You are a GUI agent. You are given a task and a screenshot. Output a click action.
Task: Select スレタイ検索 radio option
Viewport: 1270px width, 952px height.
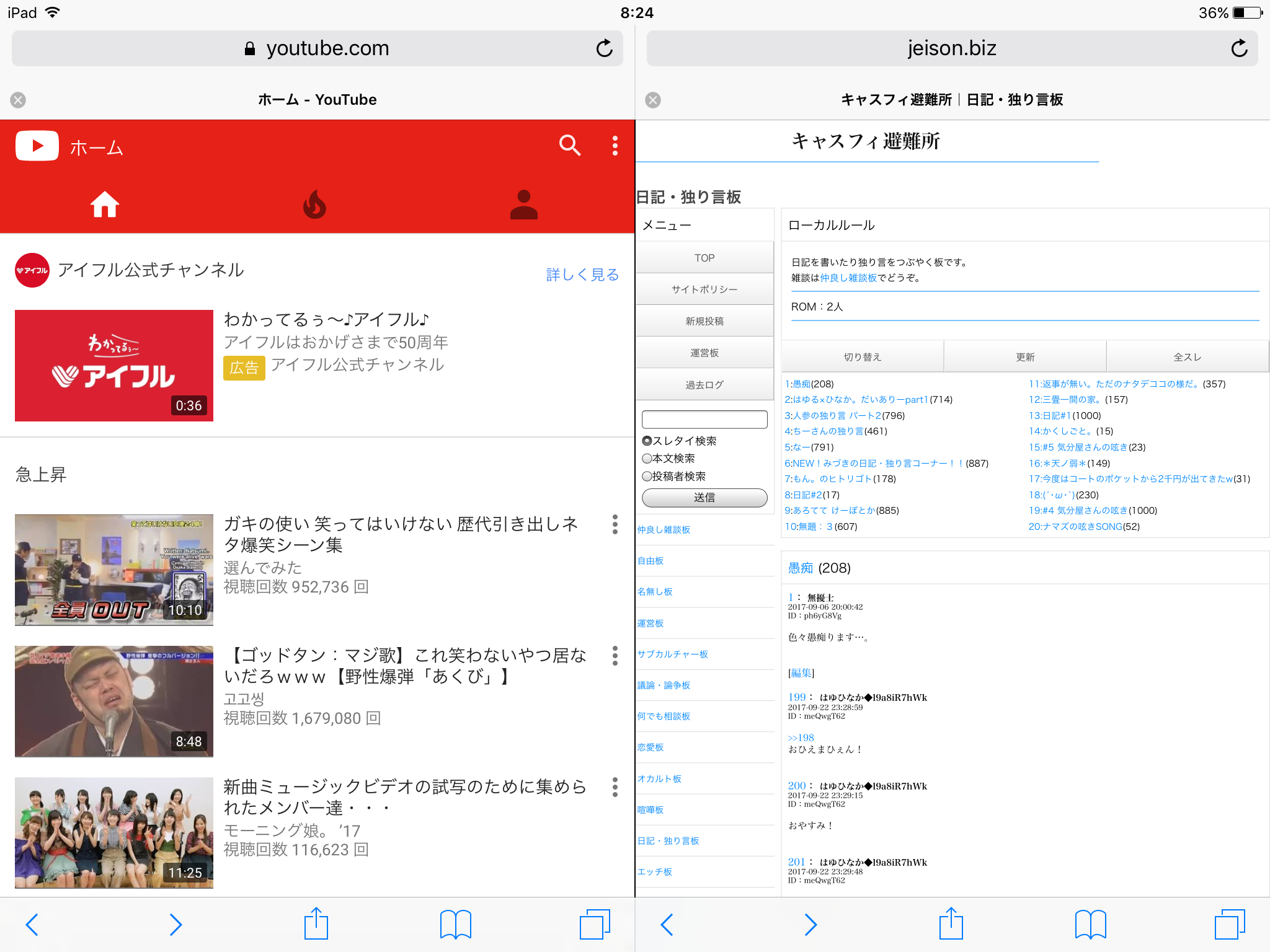[647, 441]
